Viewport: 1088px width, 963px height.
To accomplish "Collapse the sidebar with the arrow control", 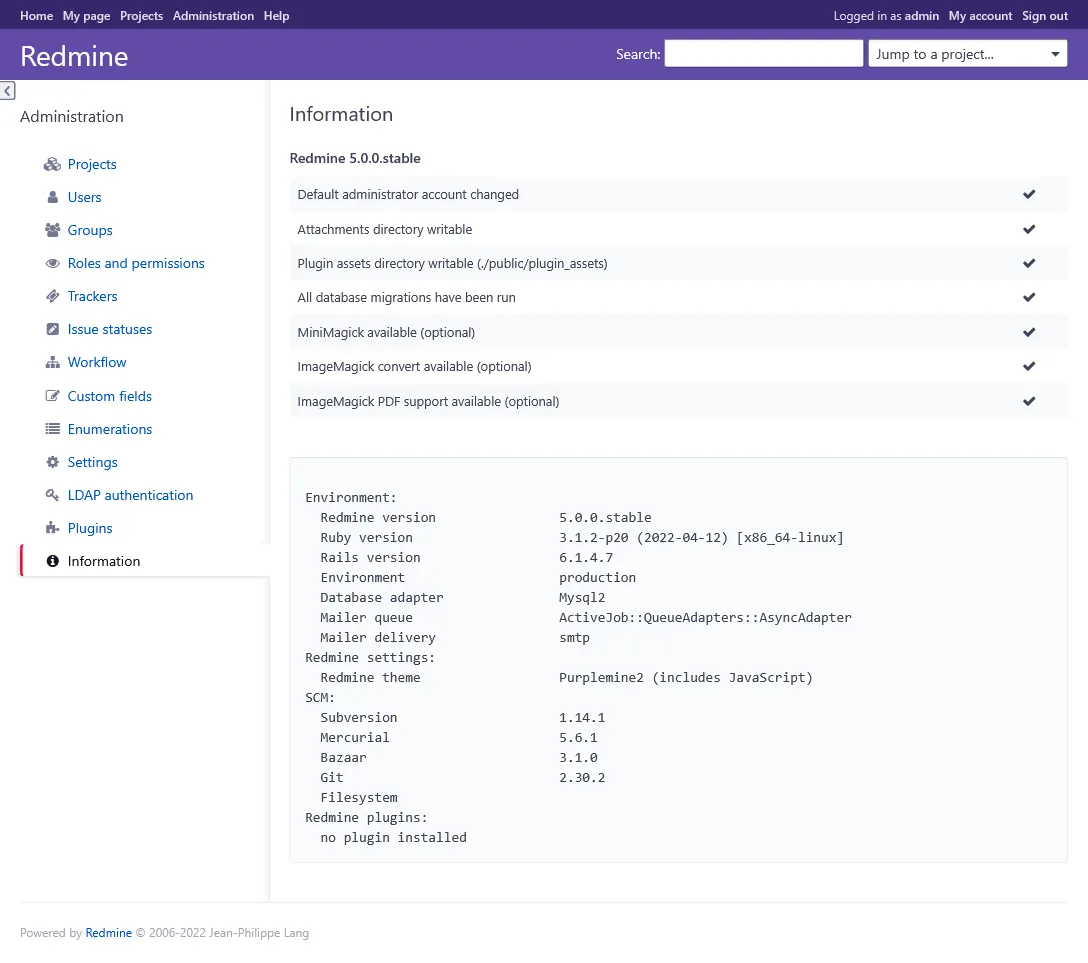I will pos(7,90).
